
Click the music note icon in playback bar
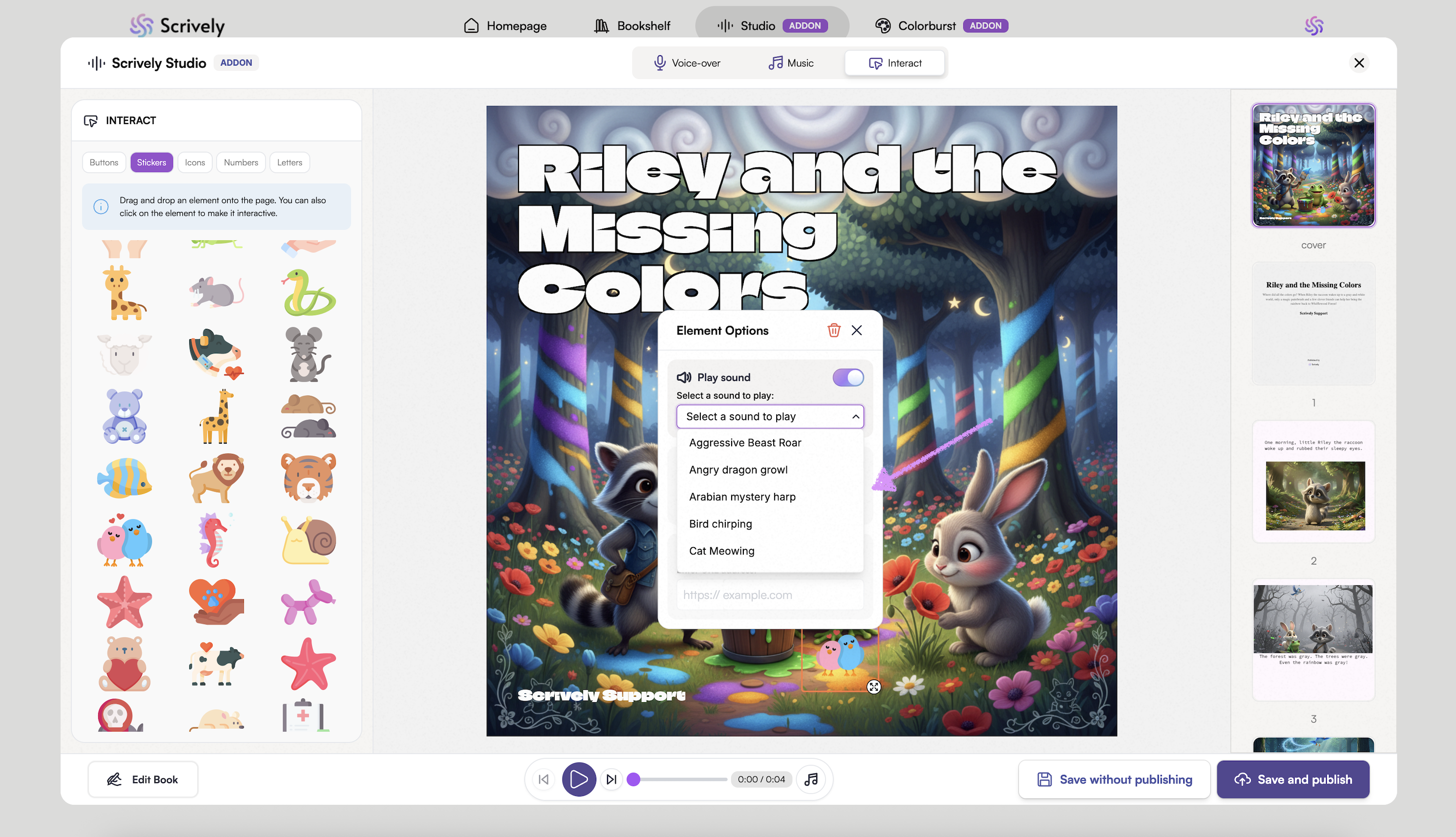(811, 779)
